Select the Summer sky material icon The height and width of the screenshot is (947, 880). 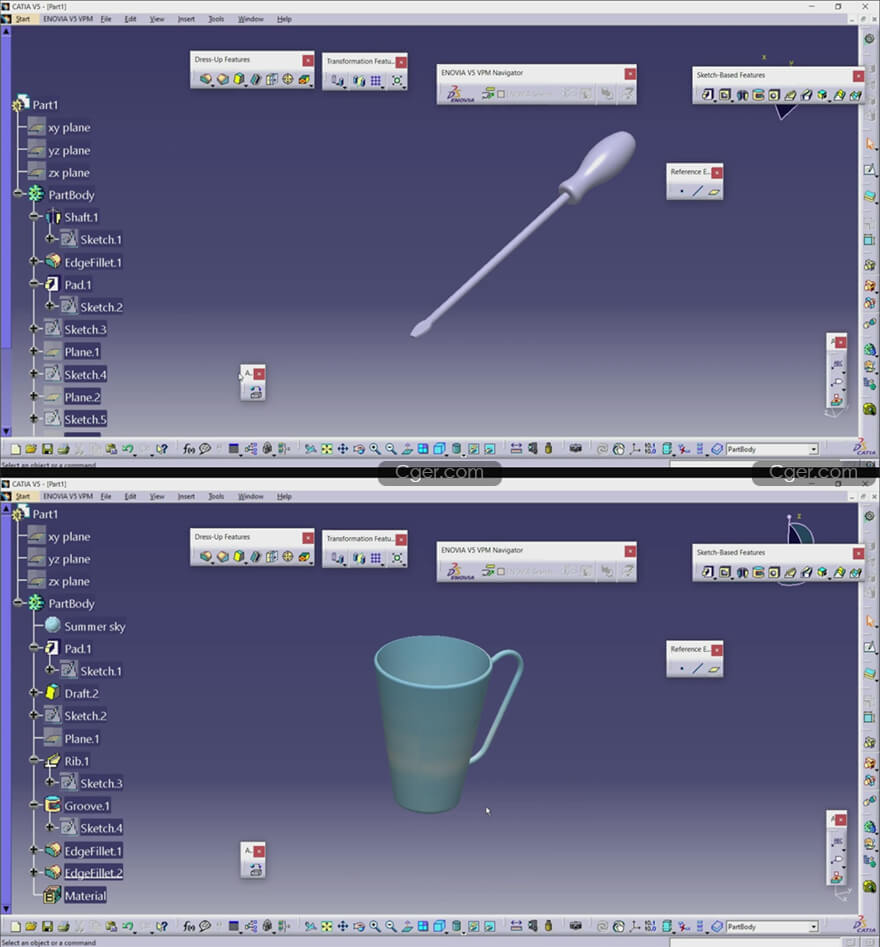click(53, 625)
